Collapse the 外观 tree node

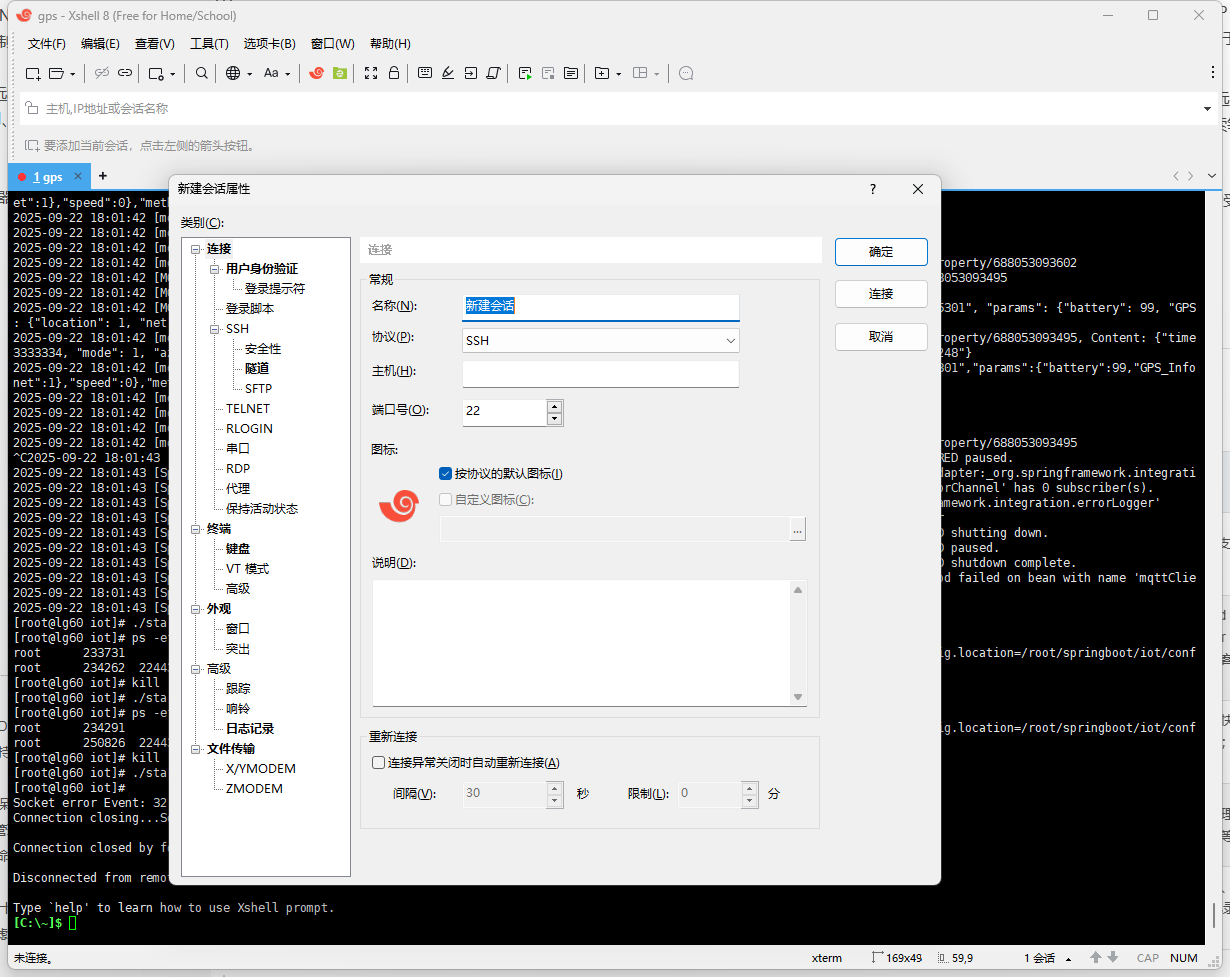[x=196, y=609]
